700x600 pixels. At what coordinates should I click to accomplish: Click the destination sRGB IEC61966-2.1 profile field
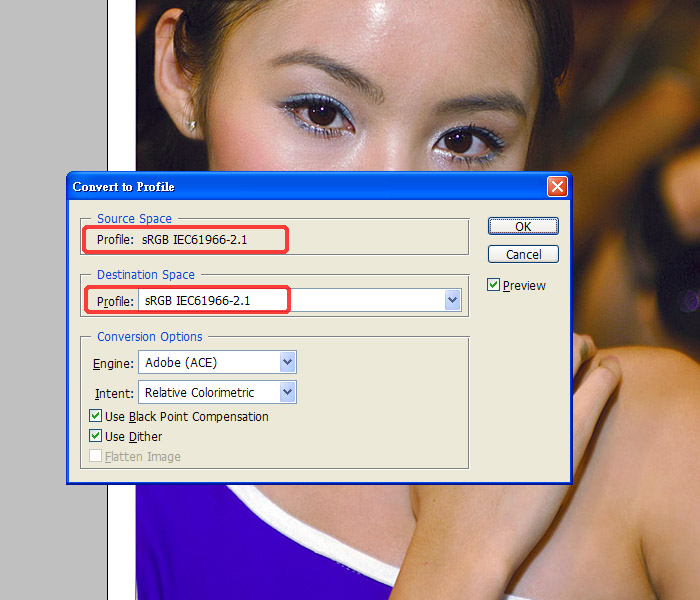290,300
